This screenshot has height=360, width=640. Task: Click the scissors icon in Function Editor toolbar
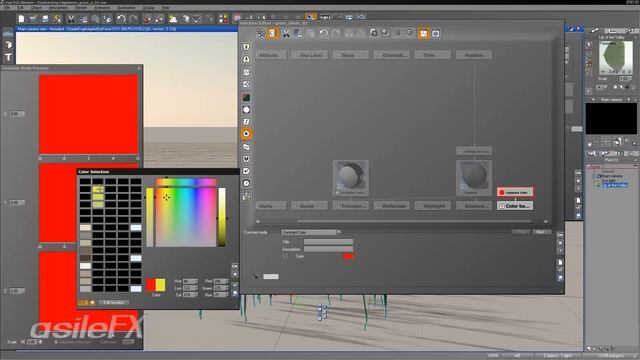(286, 33)
